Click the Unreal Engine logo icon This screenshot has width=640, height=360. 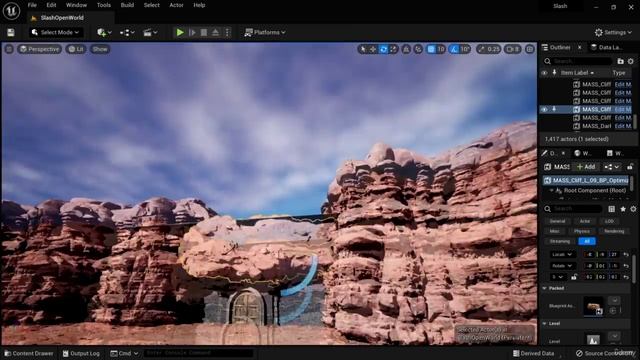[x=11, y=11]
